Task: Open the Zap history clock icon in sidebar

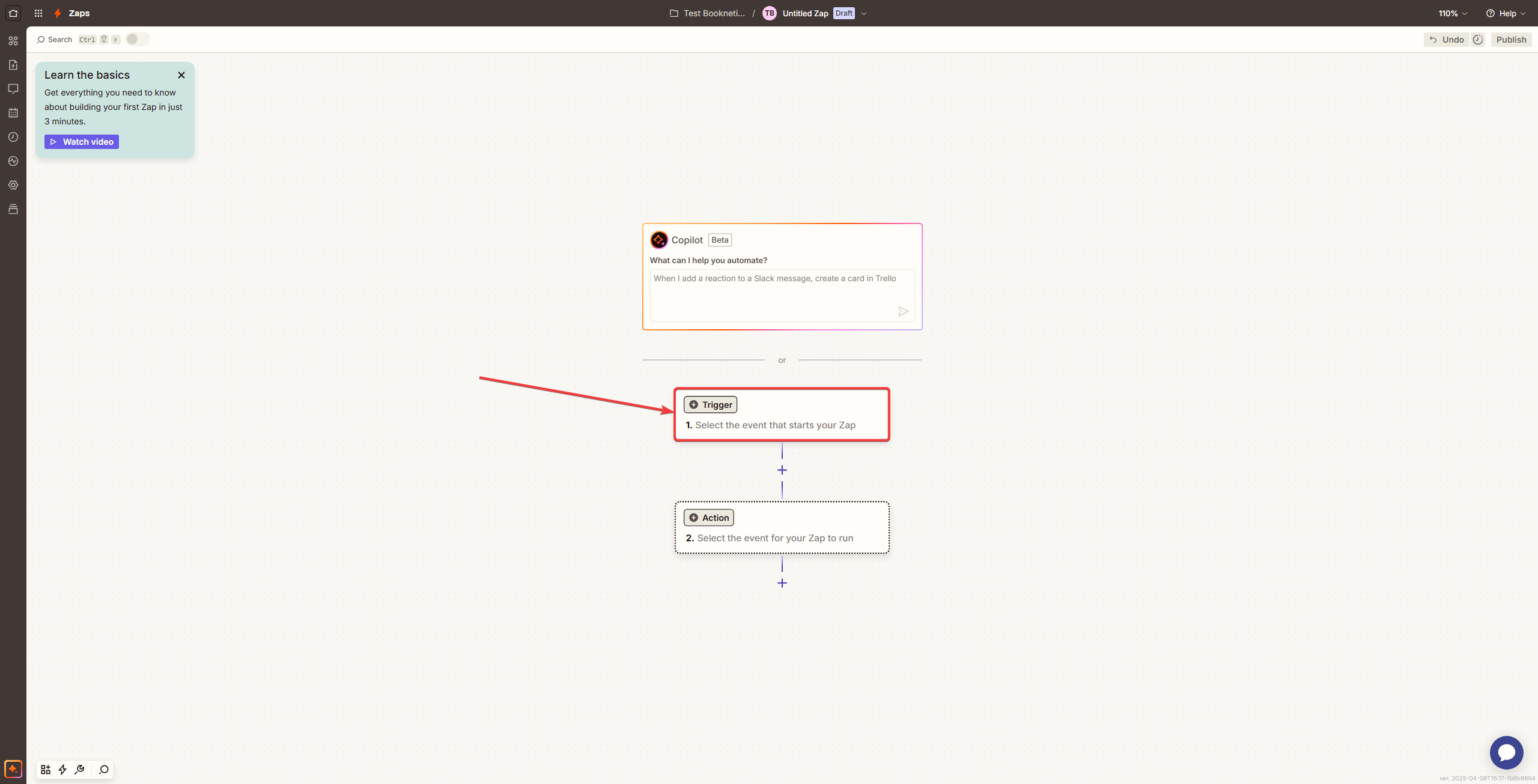Action: coord(13,137)
